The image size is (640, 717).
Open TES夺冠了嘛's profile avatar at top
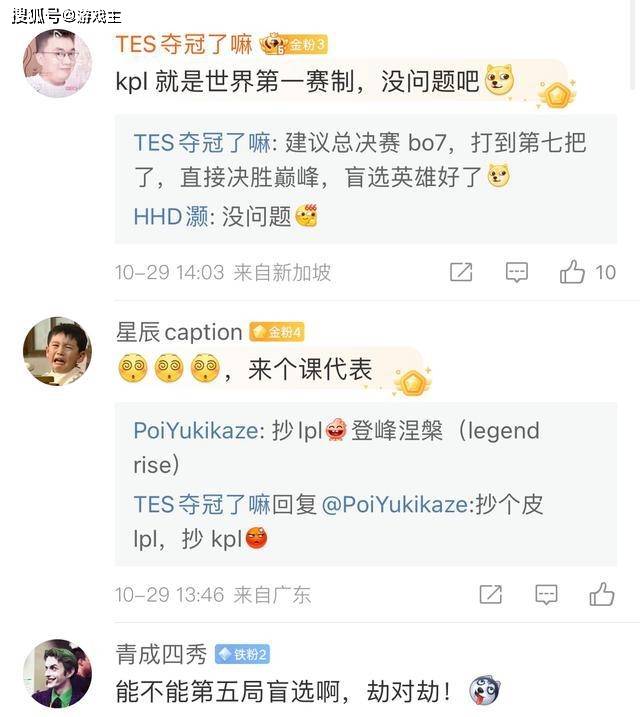click(x=57, y=63)
